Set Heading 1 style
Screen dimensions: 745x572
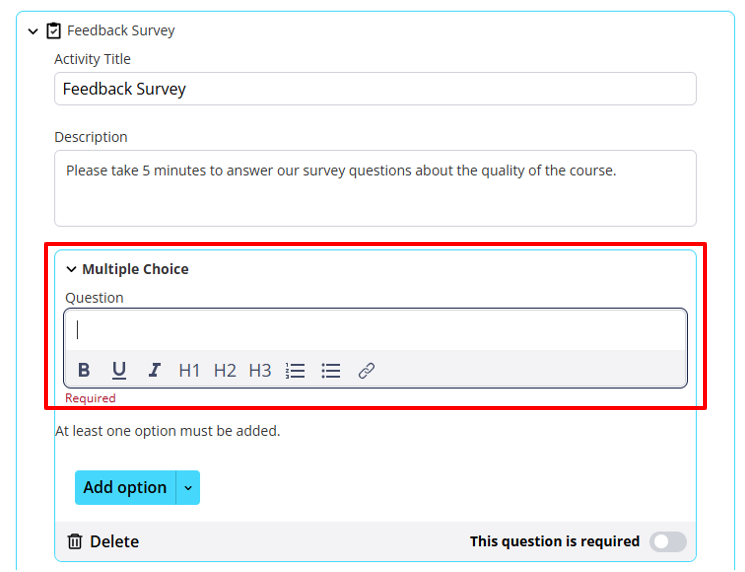pos(189,370)
